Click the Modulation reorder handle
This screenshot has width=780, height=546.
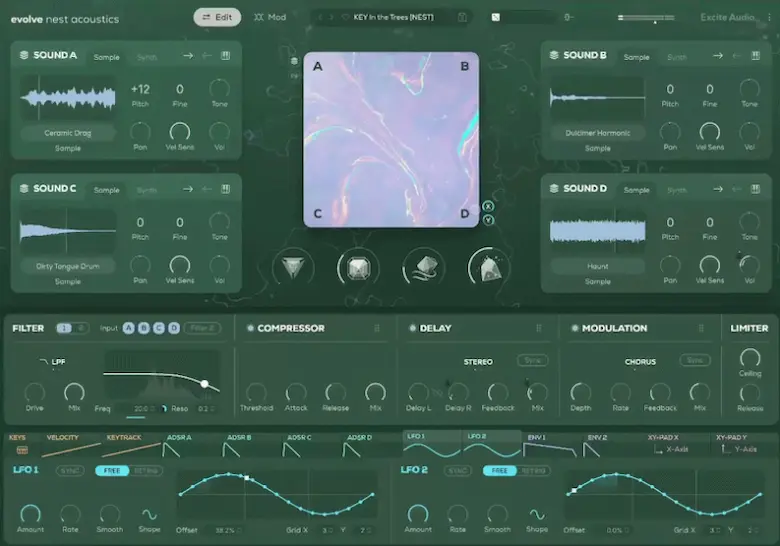point(701,328)
